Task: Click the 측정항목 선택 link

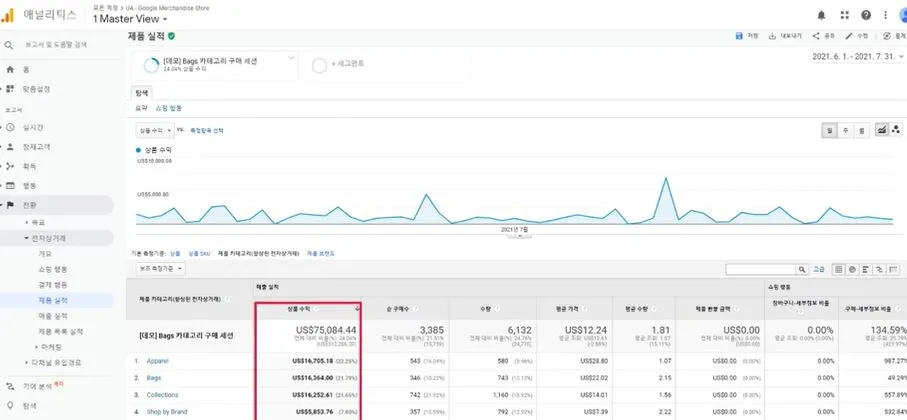Action: click(x=207, y=131)
